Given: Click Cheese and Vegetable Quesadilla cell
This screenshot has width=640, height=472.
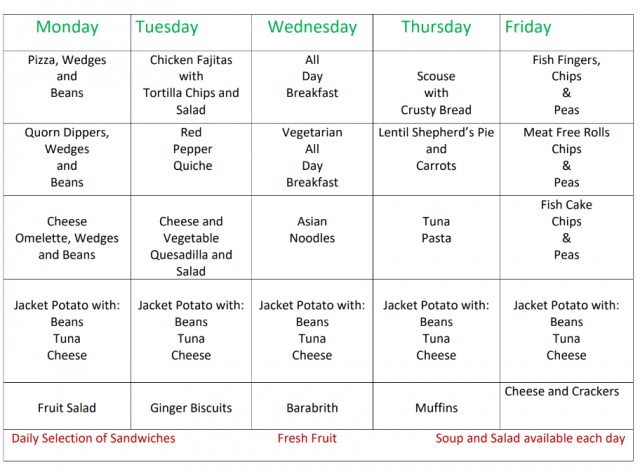Looking at the screenshot, I should point(191,246).
